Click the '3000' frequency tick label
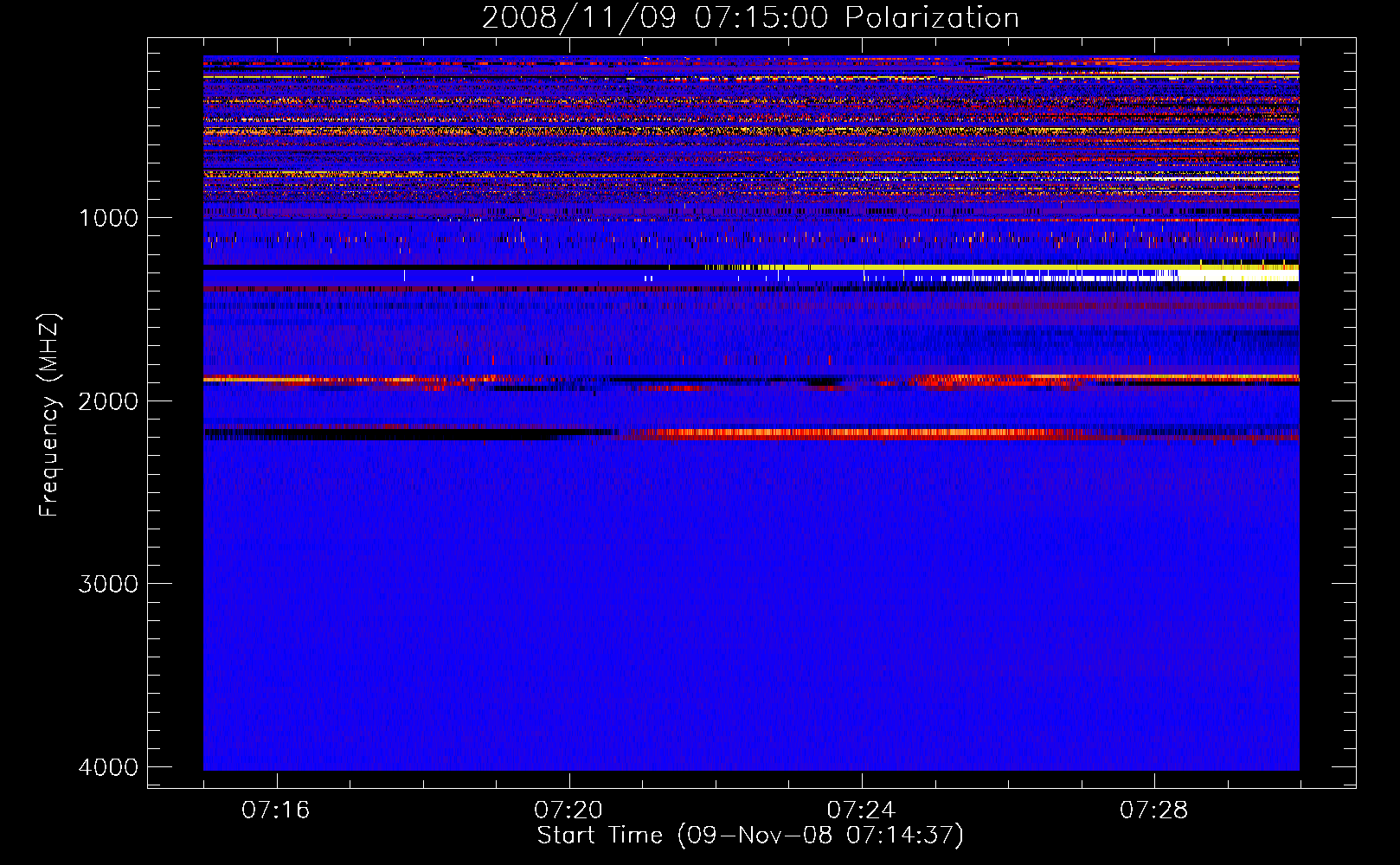The width and height of the screenshot is (1400, 865). click(x=109, y=584)
